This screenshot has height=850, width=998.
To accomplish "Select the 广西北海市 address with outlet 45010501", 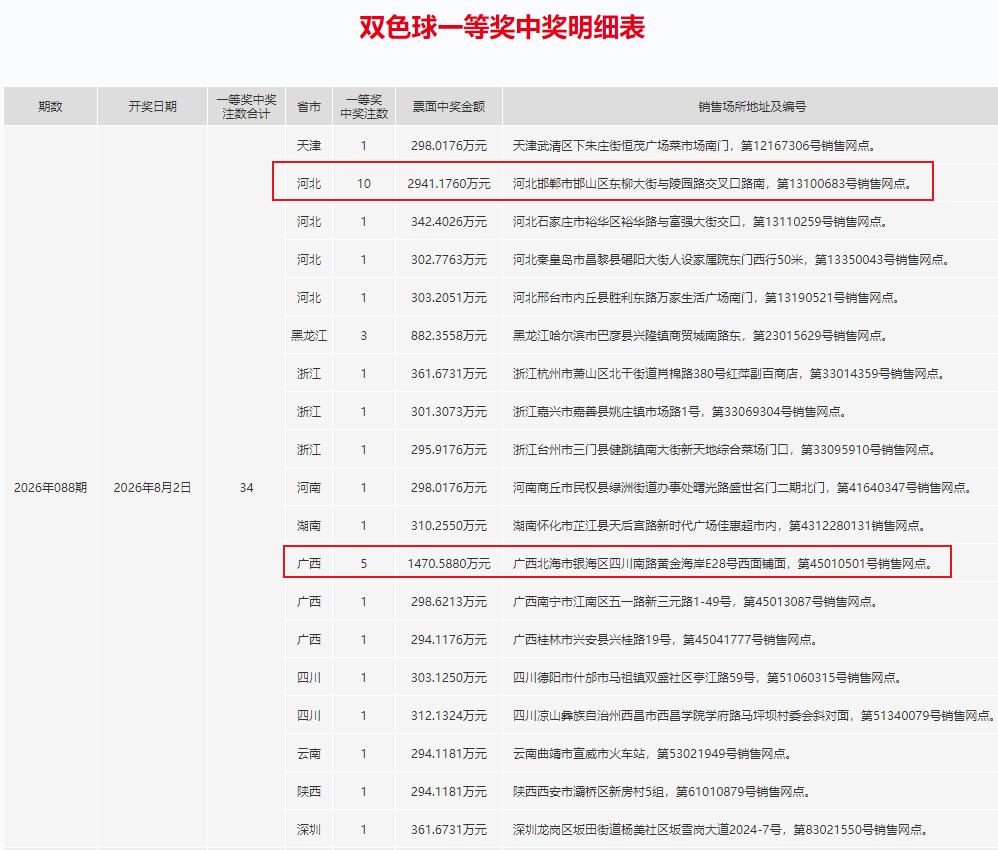I will 724,563.
